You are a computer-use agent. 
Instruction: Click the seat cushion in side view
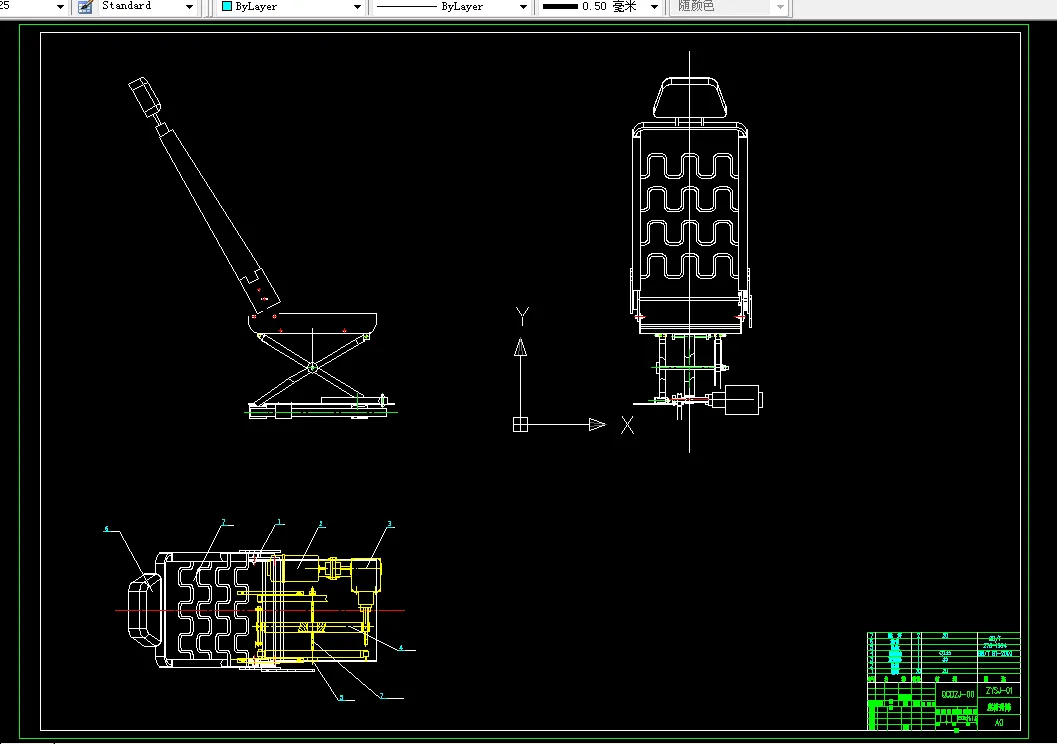[x=313, y=323]
